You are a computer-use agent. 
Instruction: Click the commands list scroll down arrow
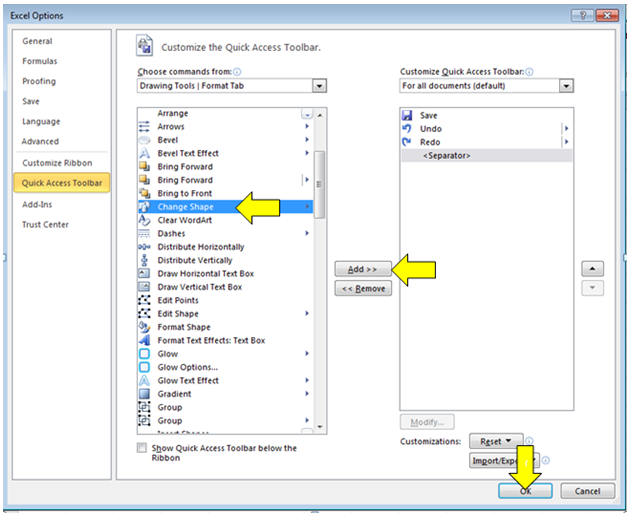point(320,427)
